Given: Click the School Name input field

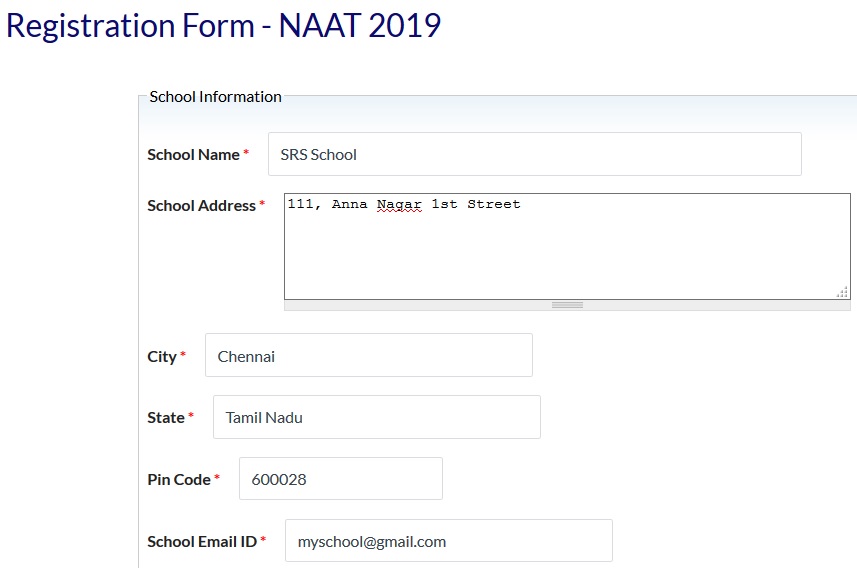Looking at the screenshot, I should (x=534, y=154).
